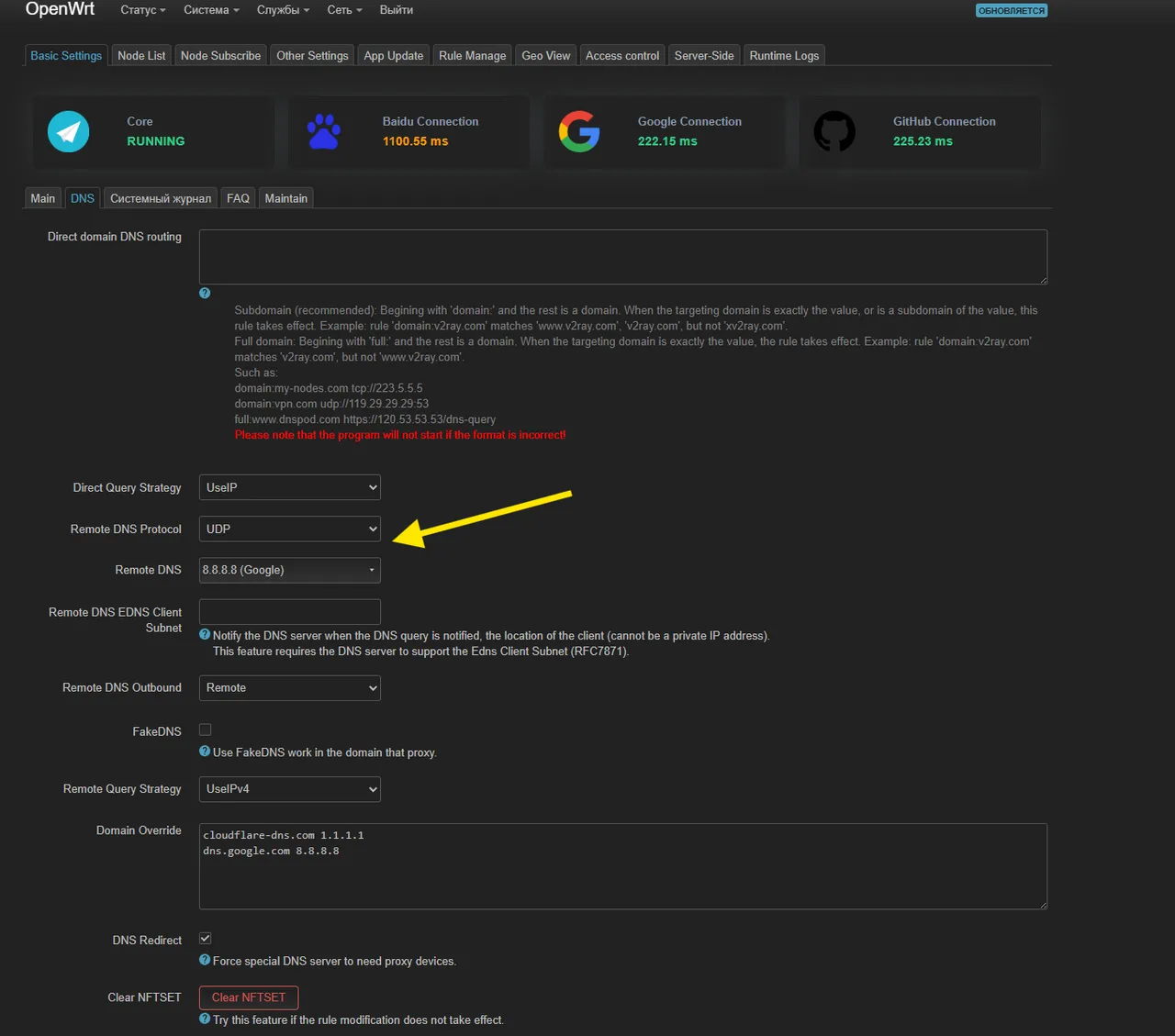
Task: Click Google Connection 222.15 ms latency value
Action: pyautogui.click(x=667, y=141)
